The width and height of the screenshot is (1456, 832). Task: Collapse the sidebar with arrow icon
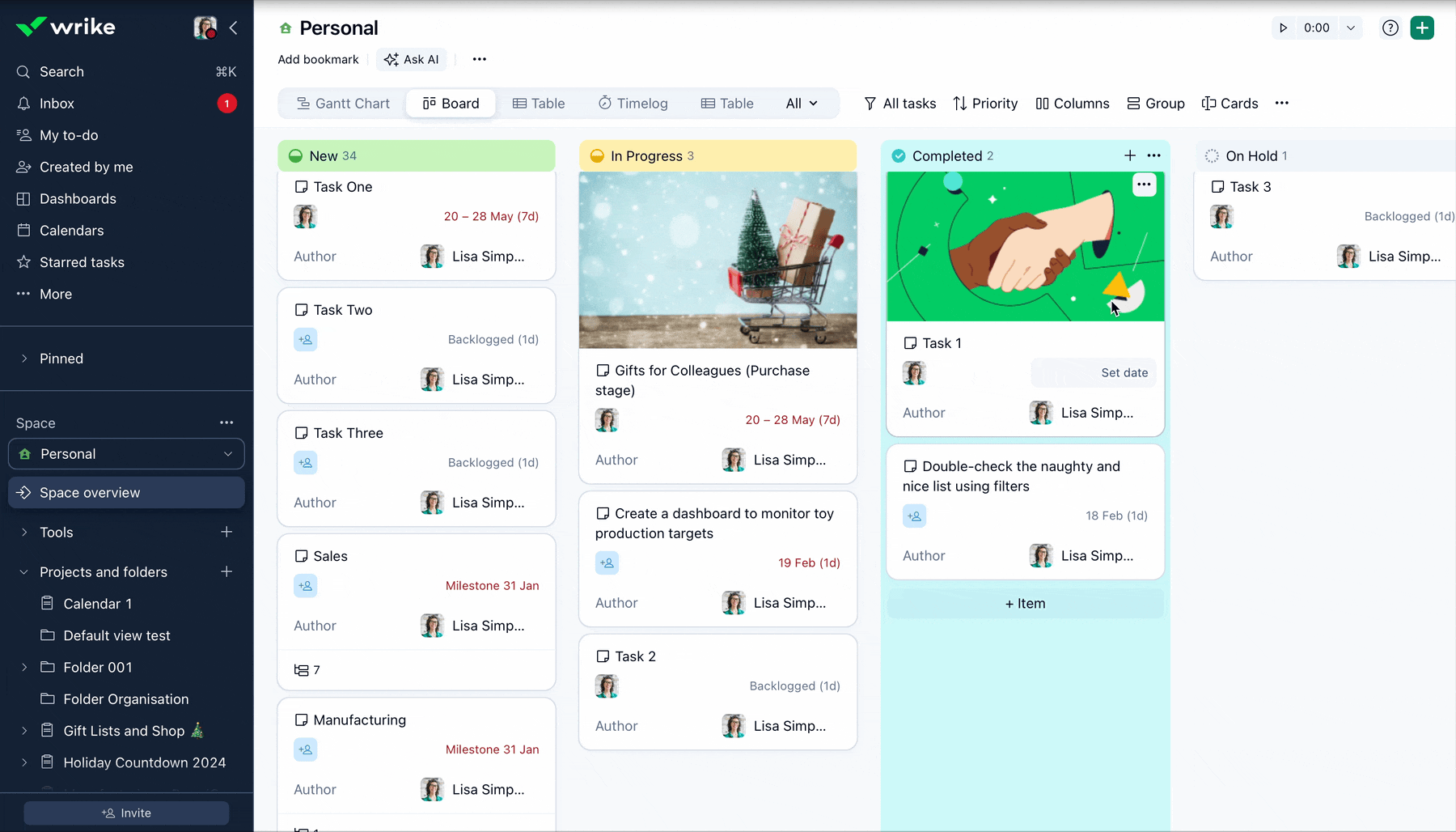pyautogui.click(x=233, y=28)
